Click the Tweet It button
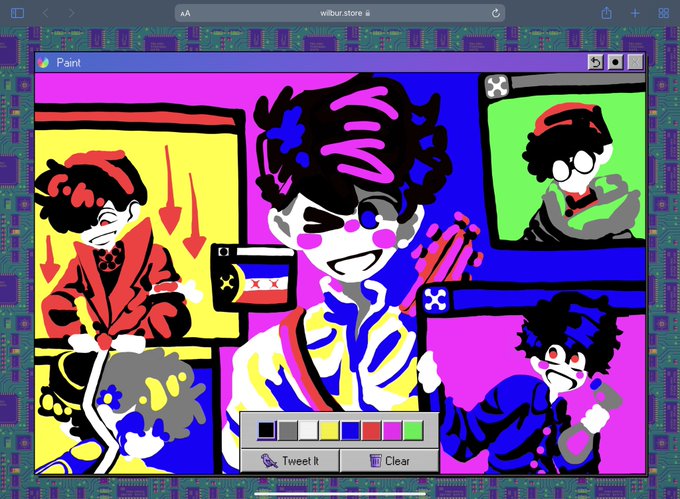680x499 pixels. (290, 460)
